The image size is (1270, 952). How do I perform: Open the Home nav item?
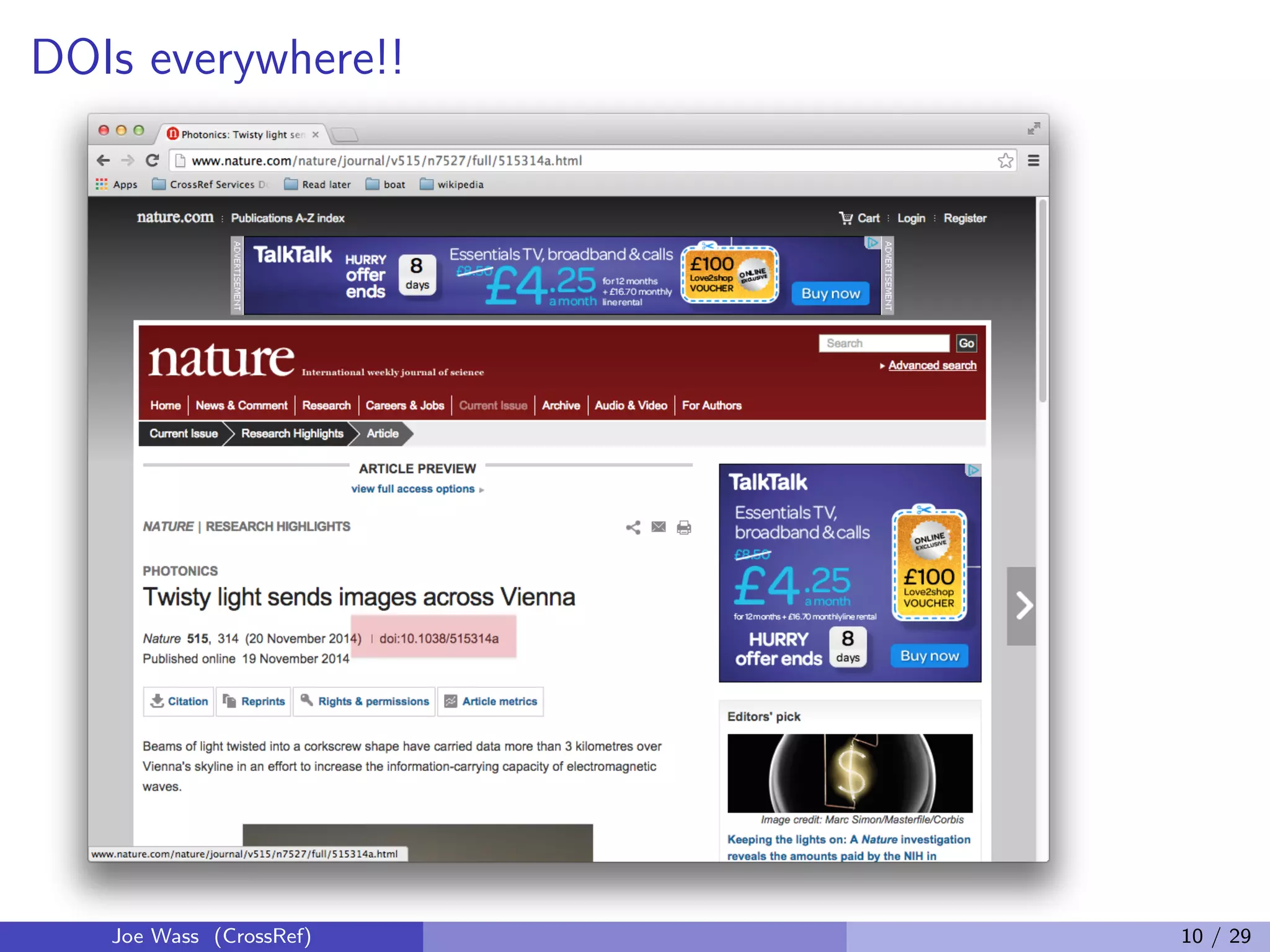point(166,405)
